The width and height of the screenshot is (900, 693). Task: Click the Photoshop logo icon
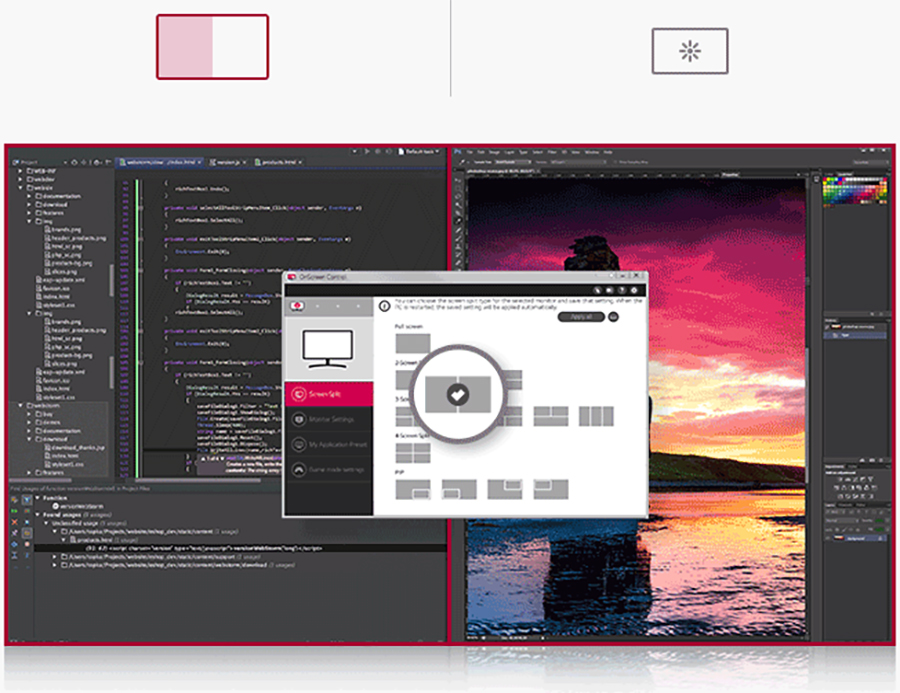(x=458, y=152)
